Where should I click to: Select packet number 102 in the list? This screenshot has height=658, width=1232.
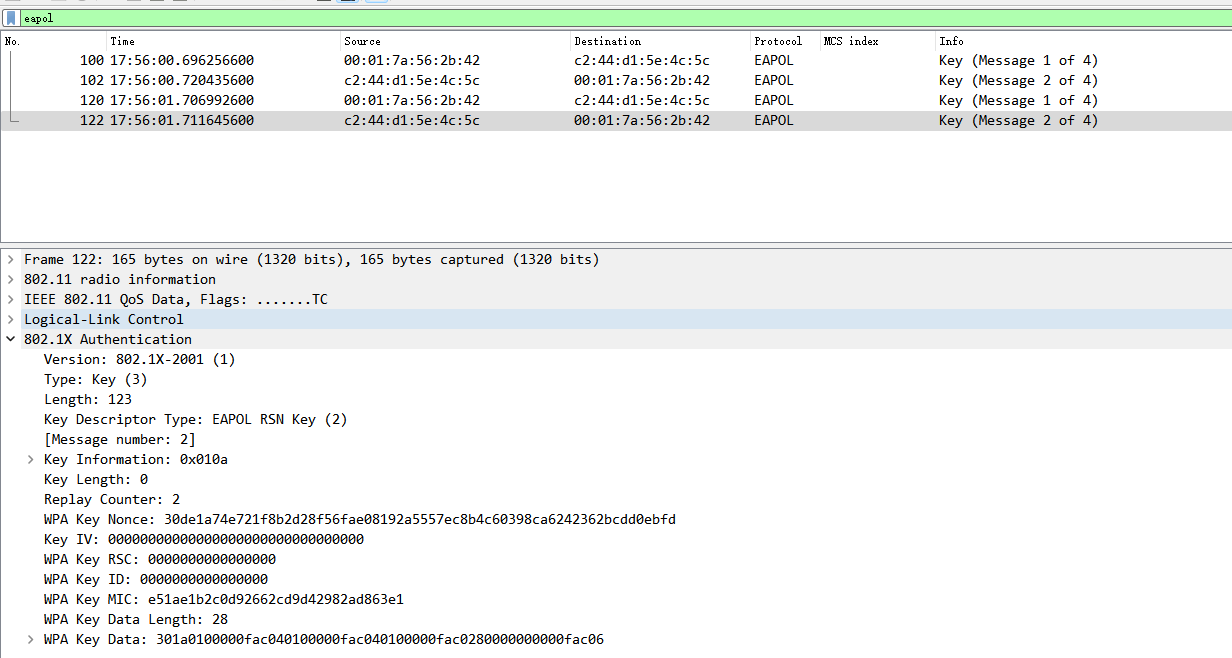pos(616,80)
